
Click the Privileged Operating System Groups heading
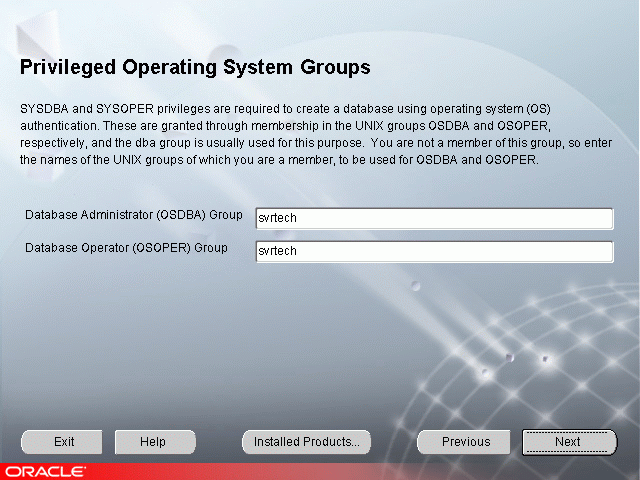195,67
